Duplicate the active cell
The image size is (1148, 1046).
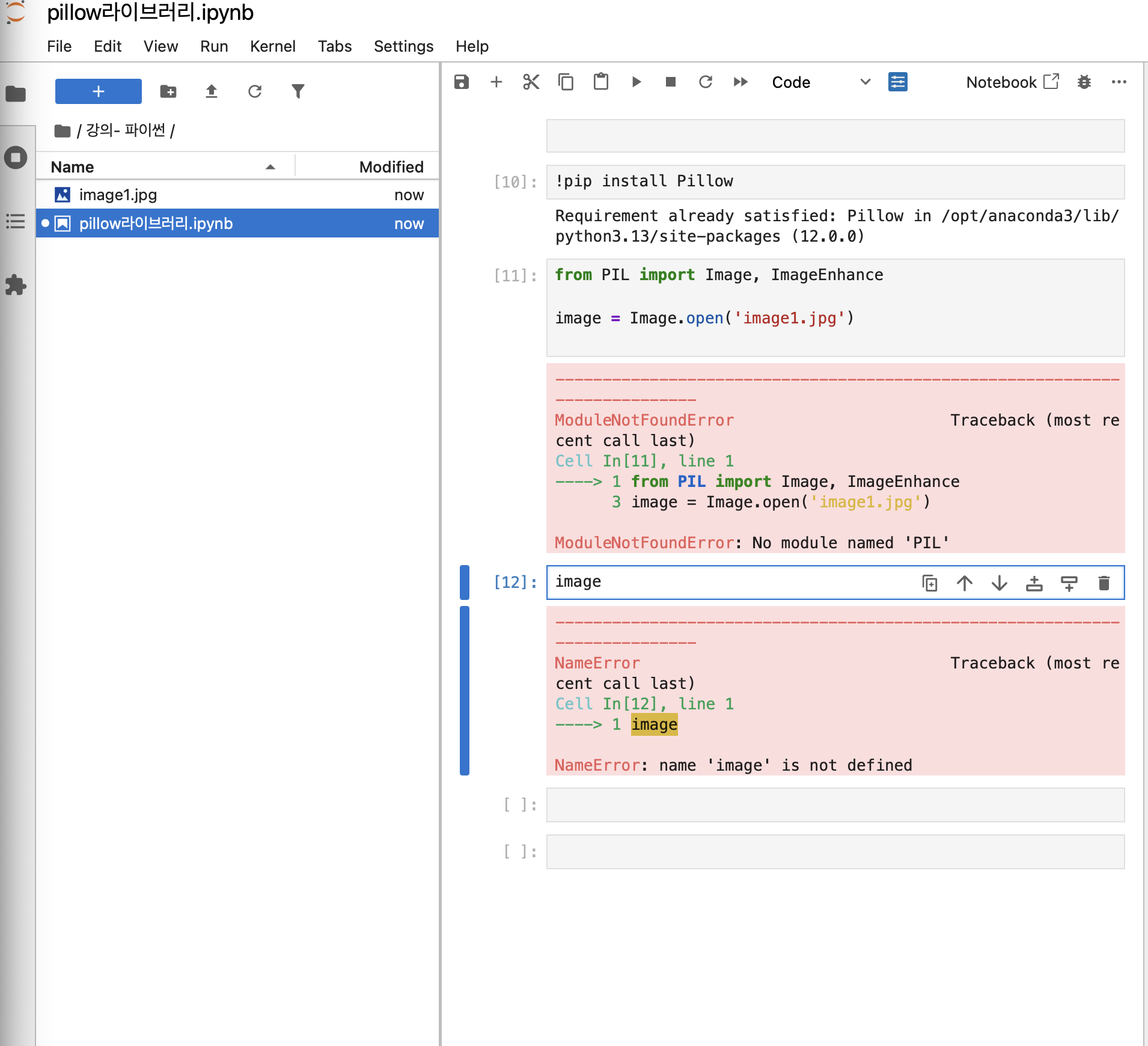click(x=929, y=583)
